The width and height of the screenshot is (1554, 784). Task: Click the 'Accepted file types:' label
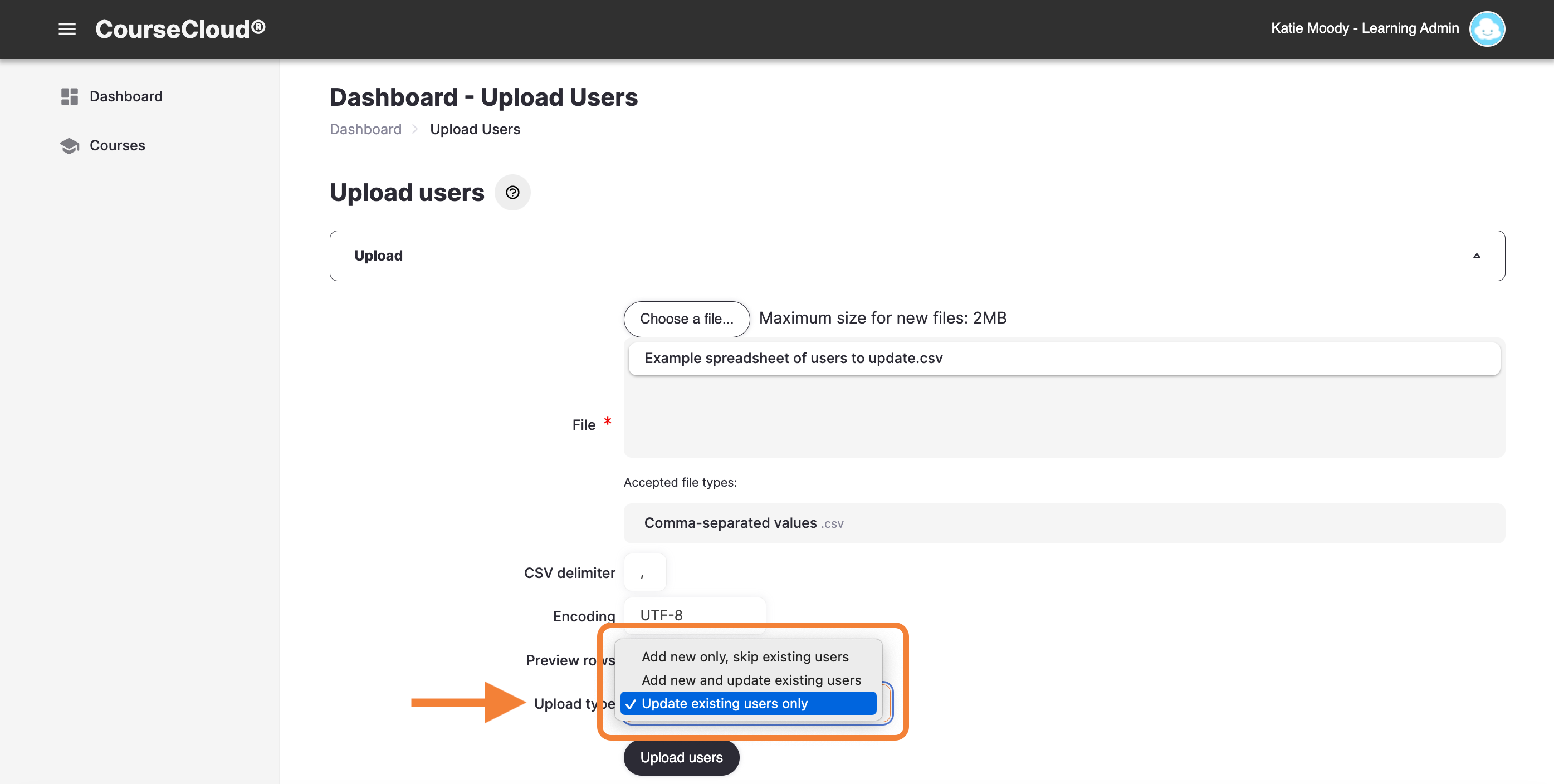click(680, 482)
